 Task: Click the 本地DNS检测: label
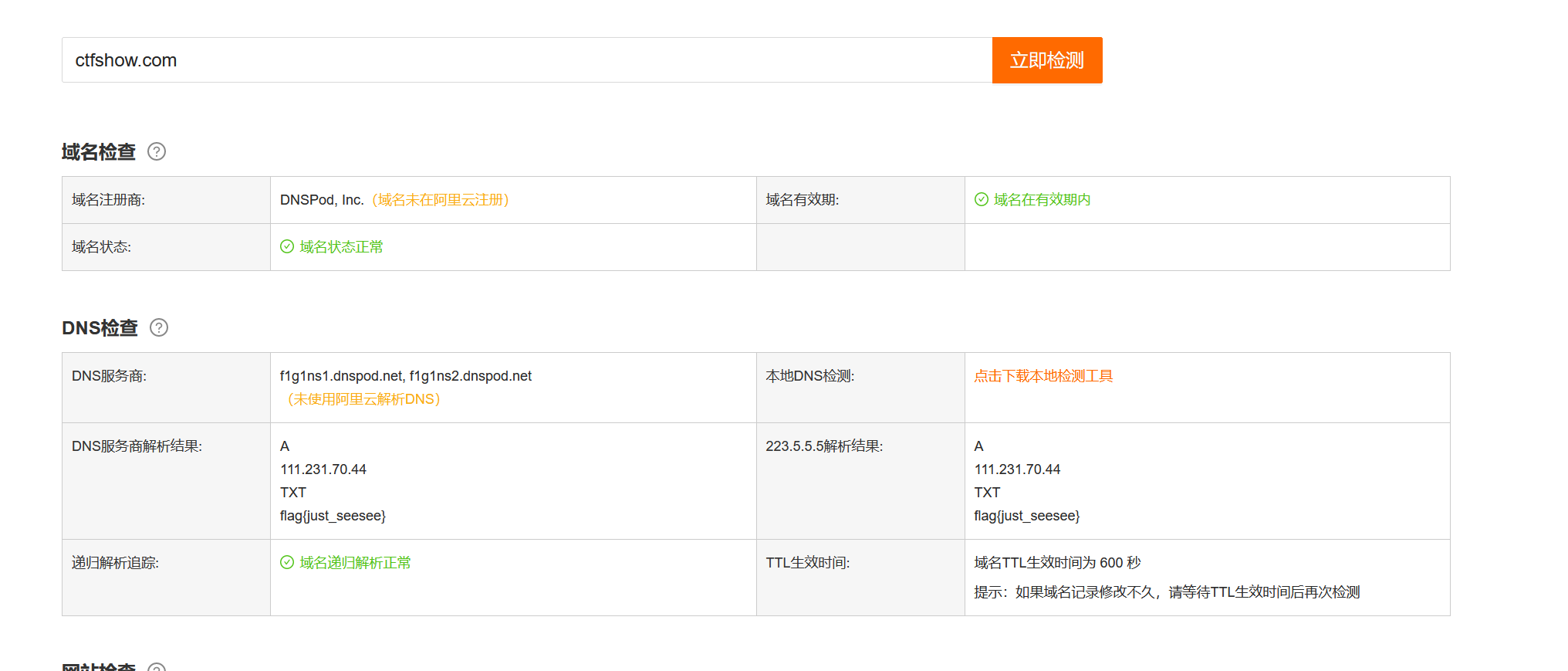(x=810, y=376)
